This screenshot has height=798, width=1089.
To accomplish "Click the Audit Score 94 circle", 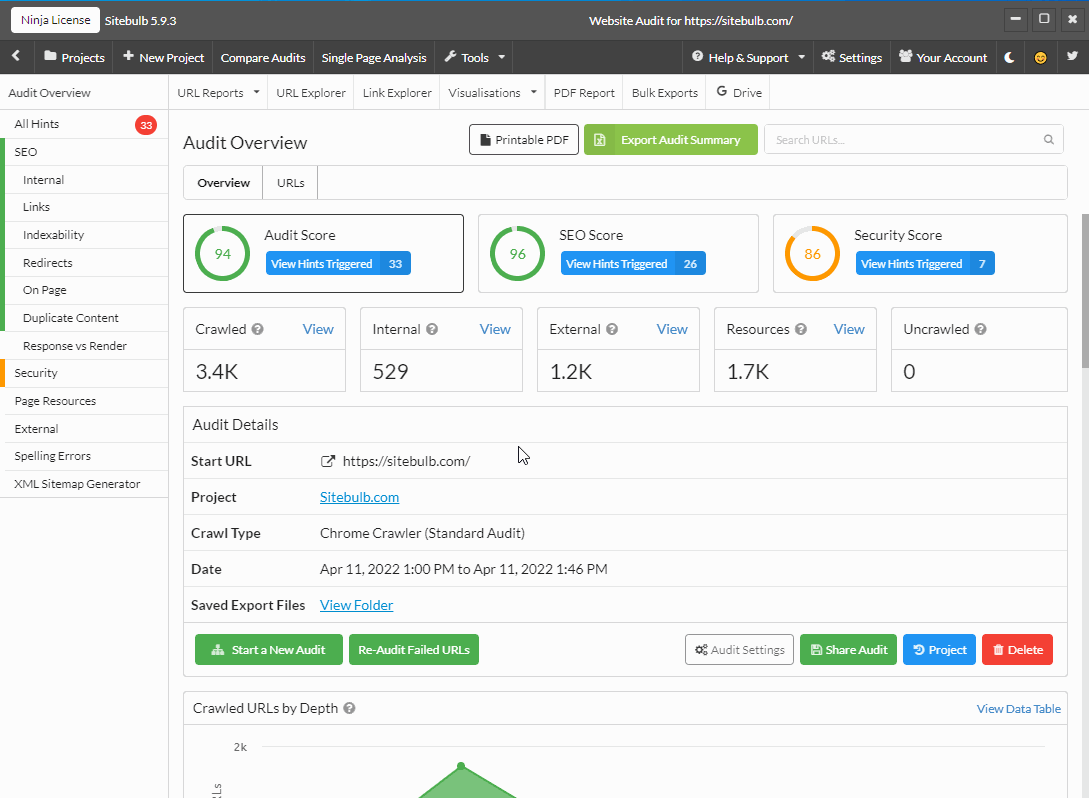I will [222, 253].
